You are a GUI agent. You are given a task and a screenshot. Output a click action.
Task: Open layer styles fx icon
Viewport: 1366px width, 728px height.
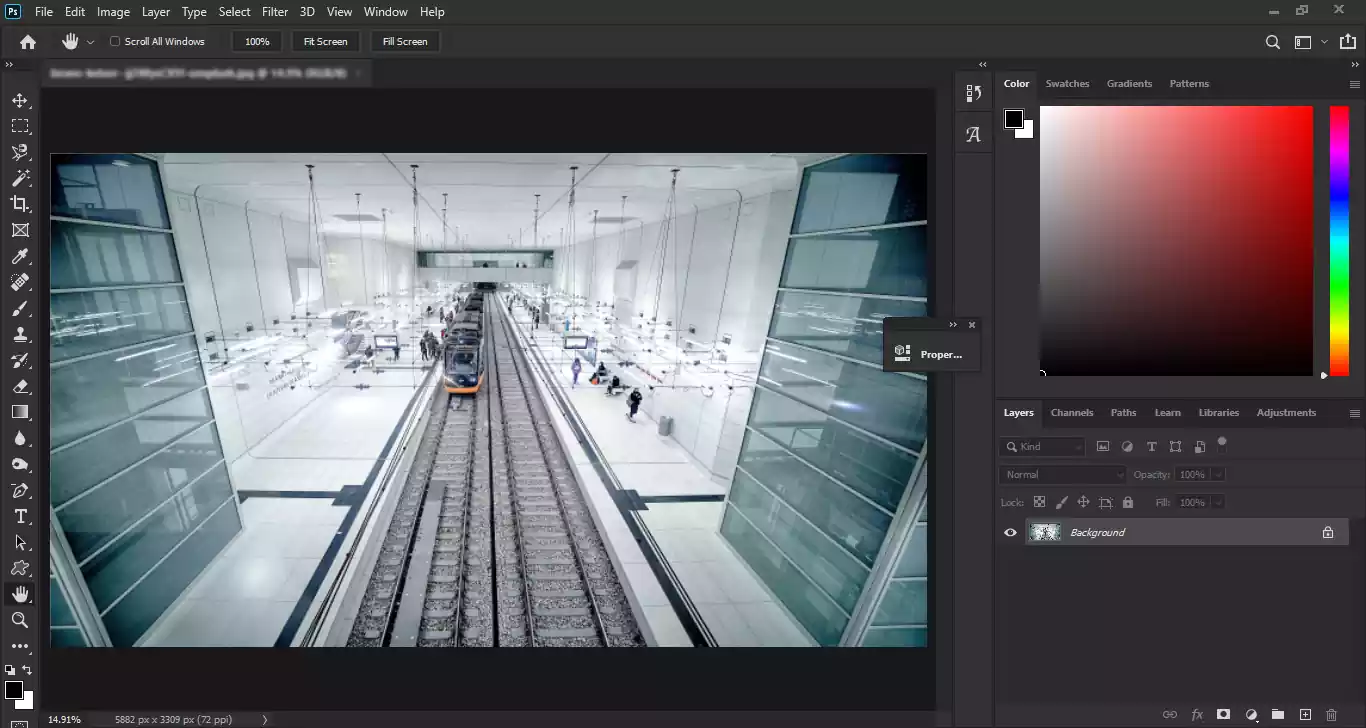pyautogui.click(x=1197, y=714)
